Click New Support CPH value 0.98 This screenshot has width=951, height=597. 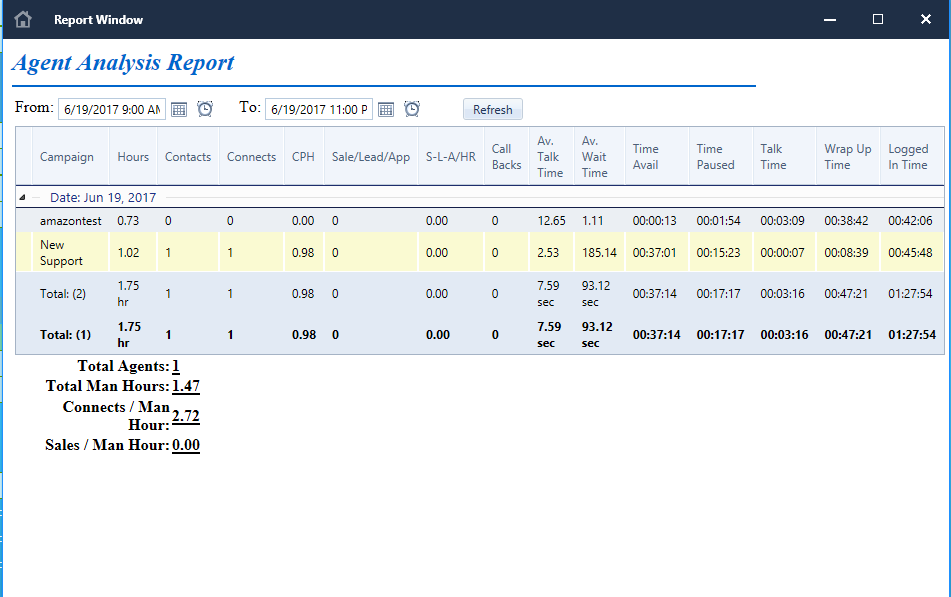click(303, 252)
